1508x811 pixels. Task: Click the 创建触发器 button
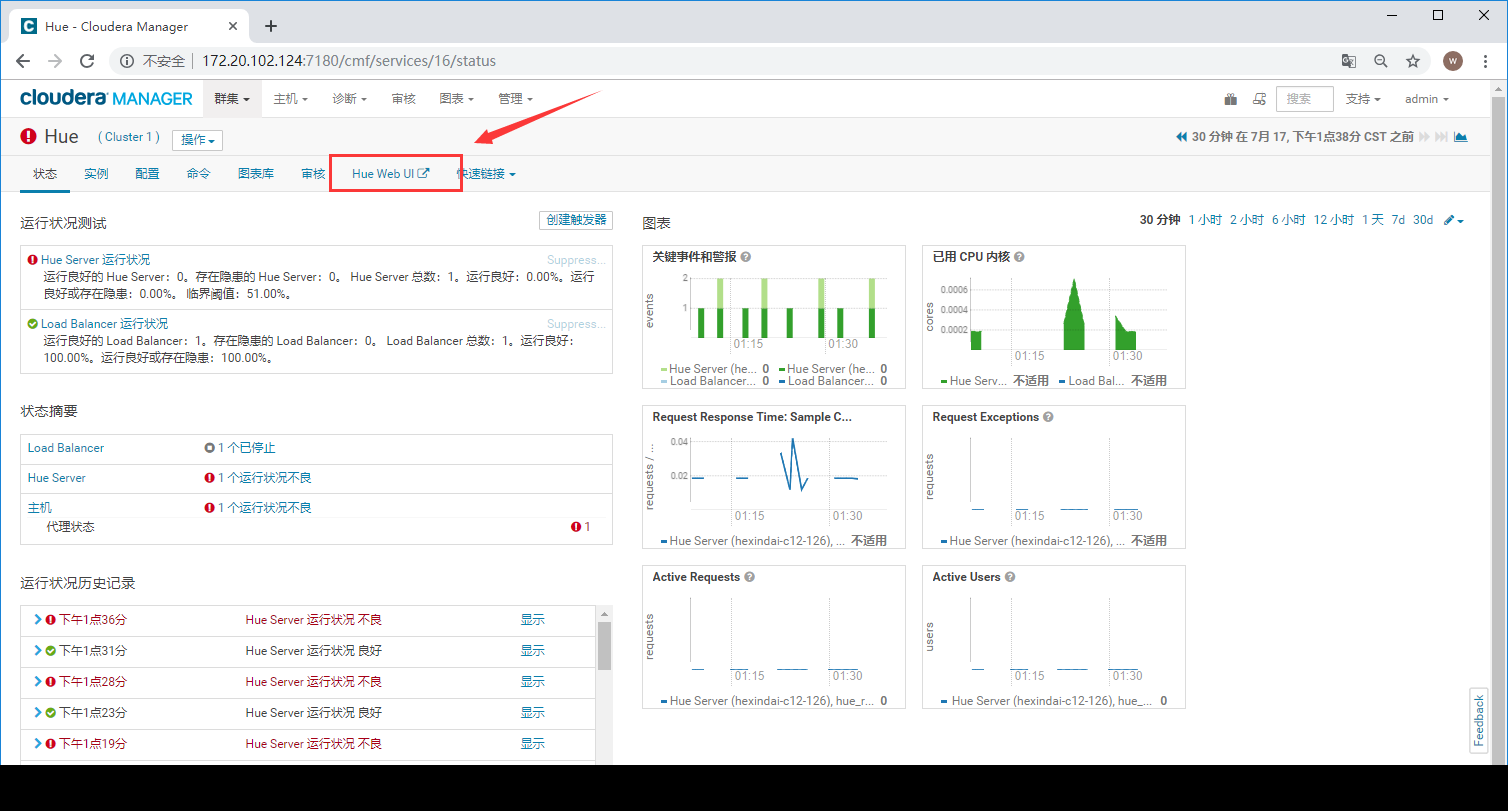[x=575, y=221]
